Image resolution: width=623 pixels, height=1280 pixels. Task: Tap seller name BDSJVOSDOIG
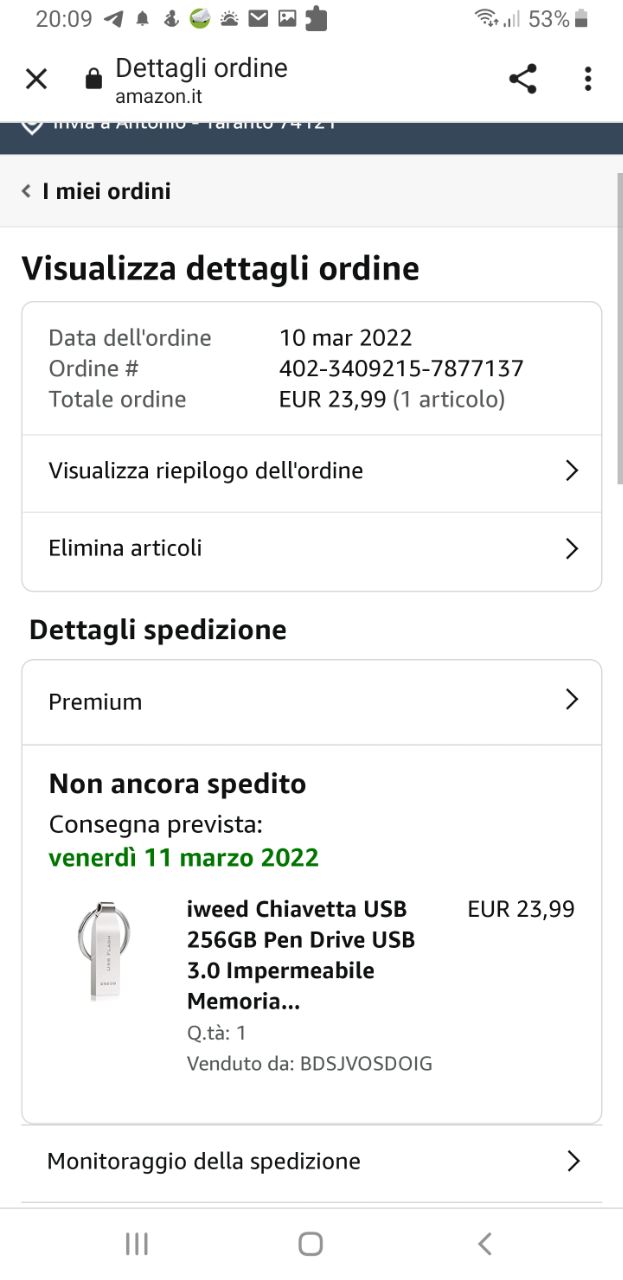point(366,1064)
